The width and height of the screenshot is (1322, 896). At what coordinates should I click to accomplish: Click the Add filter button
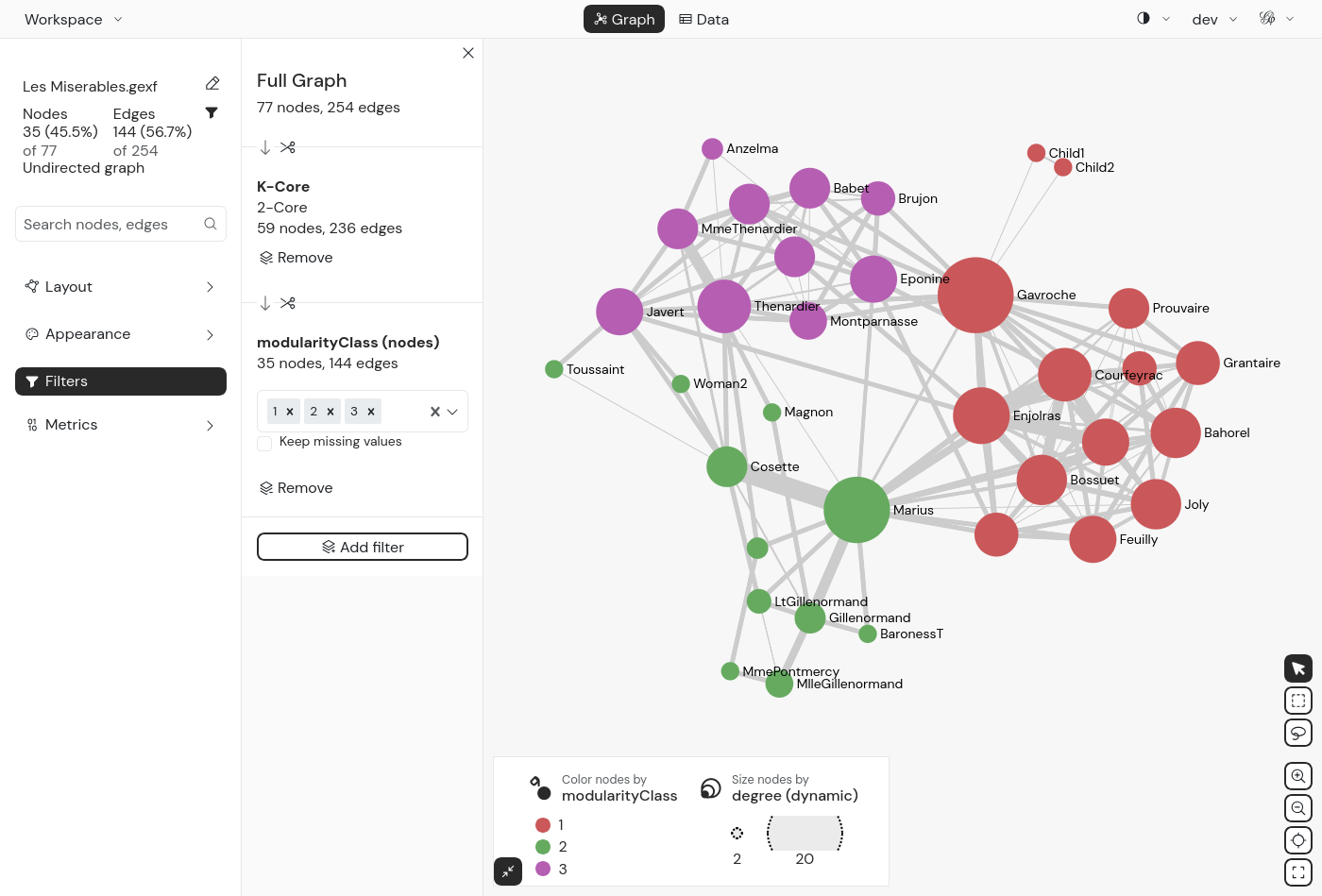pos(363,547)
